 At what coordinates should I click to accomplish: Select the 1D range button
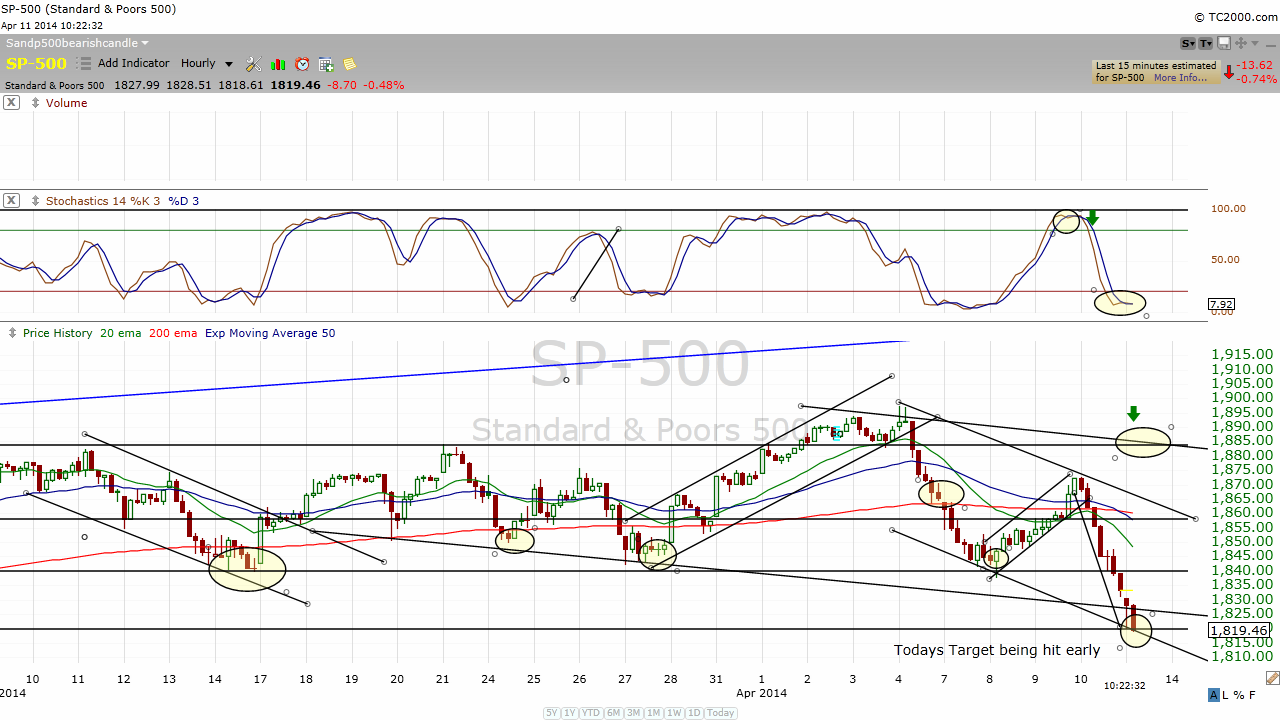click(x=693, y=713)
